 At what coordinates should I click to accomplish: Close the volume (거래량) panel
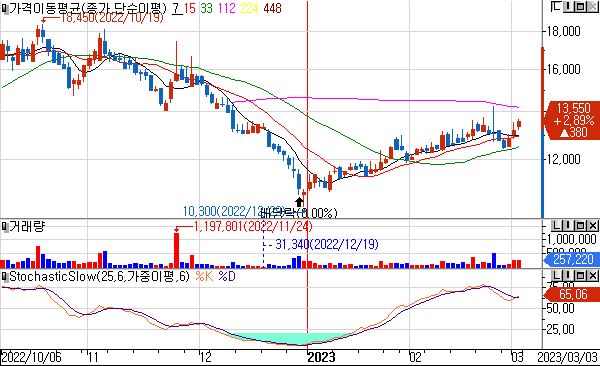pyautogui.click(x=592, y=226)
